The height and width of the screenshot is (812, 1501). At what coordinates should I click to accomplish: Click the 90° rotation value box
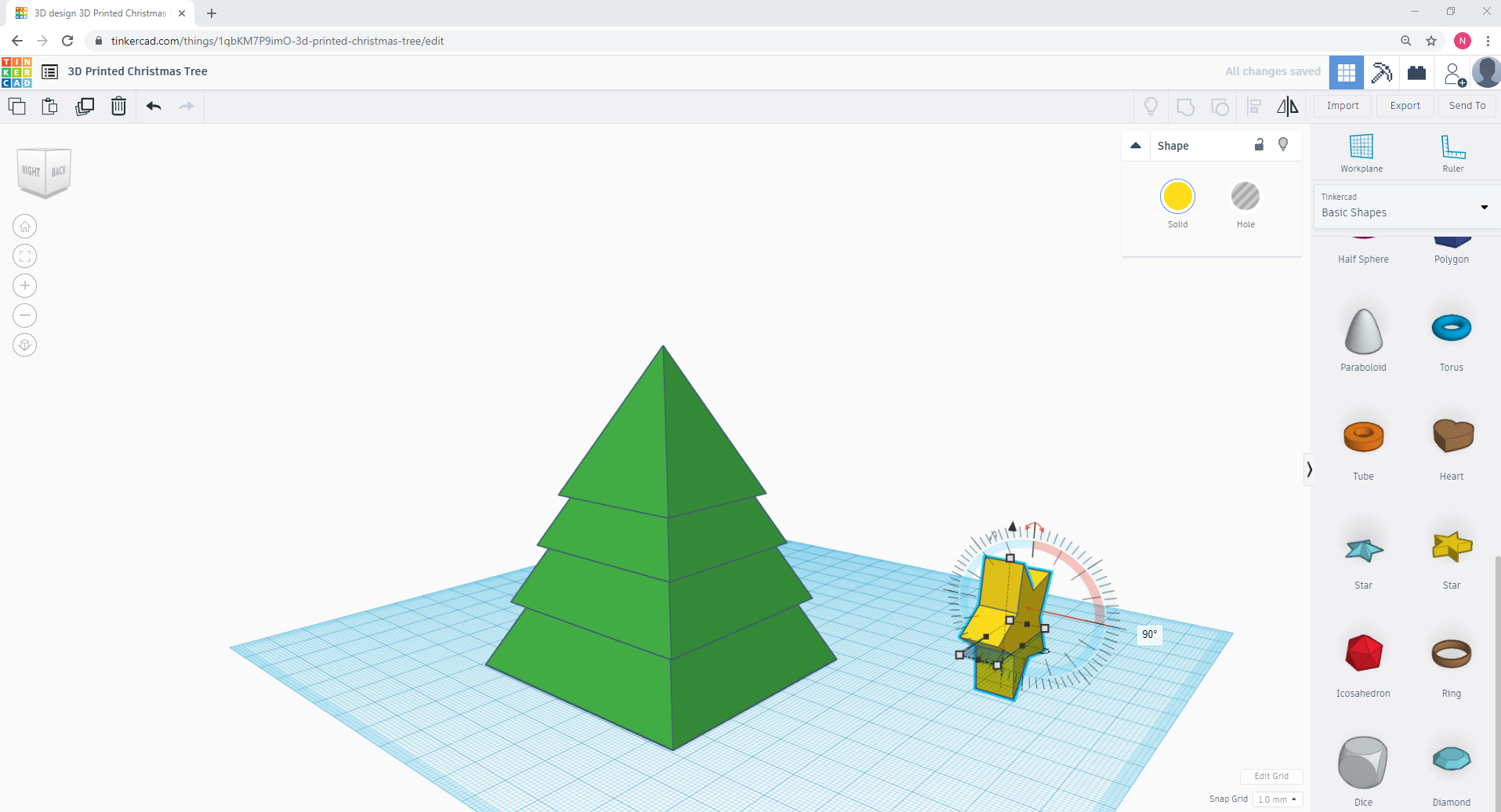[x=1149, y=635]
